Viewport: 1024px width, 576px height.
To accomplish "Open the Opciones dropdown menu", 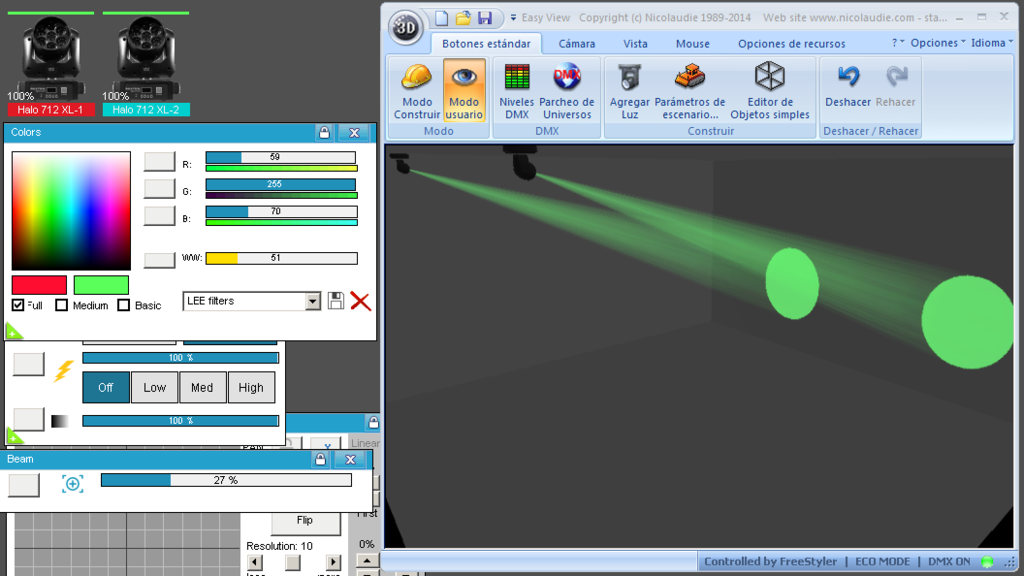I will [938, 43].
